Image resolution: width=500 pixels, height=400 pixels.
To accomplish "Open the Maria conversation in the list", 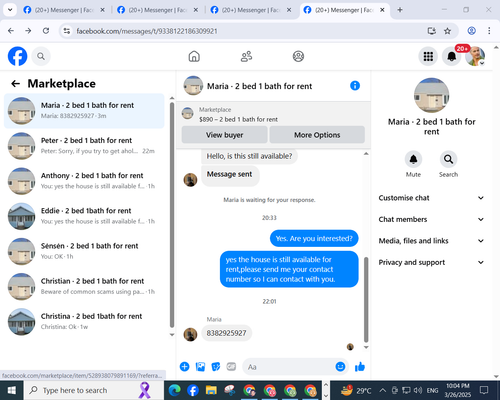I will pos(84,111).
